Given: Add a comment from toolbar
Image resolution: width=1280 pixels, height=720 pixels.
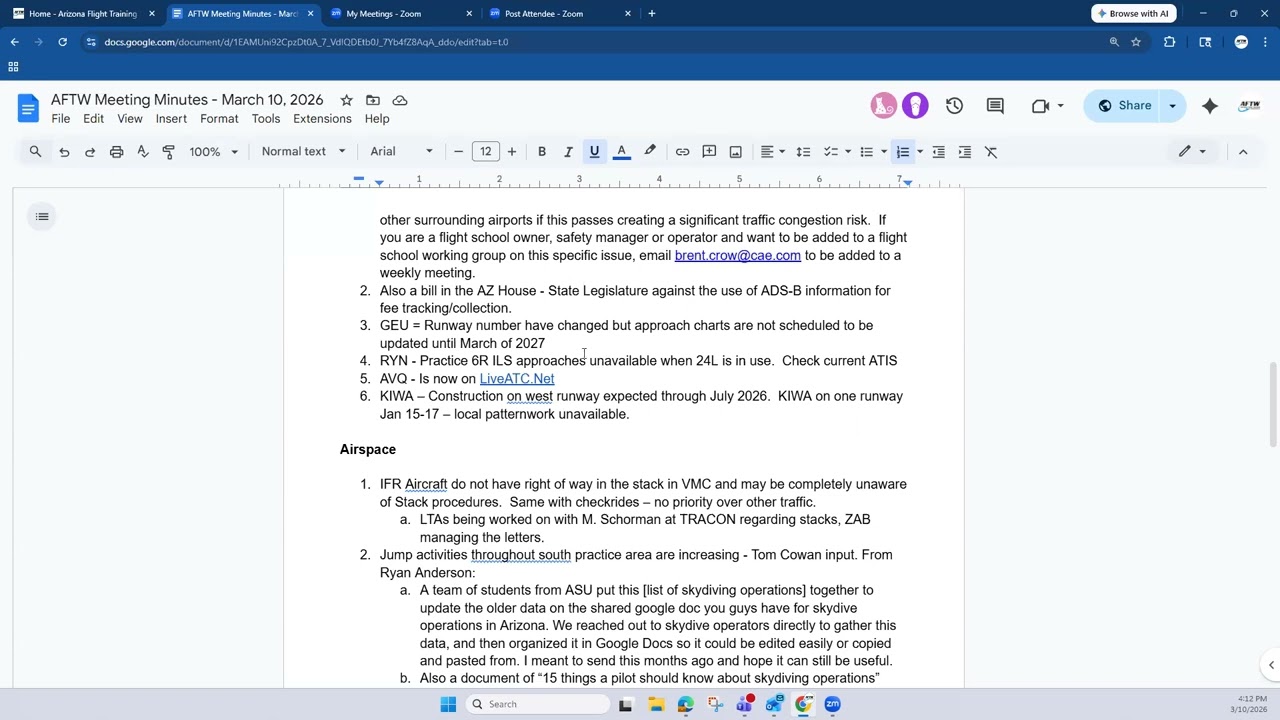Looking at the screenshot, I should pos(709,152).
